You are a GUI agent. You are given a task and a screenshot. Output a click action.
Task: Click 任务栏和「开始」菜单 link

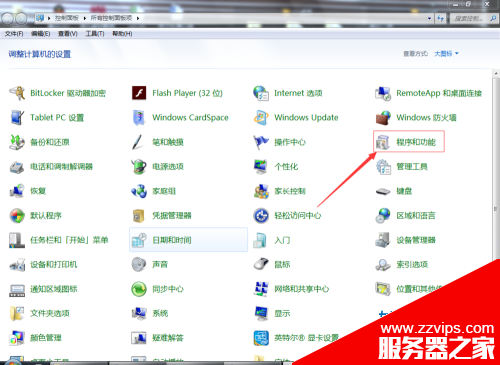point(69,240)
